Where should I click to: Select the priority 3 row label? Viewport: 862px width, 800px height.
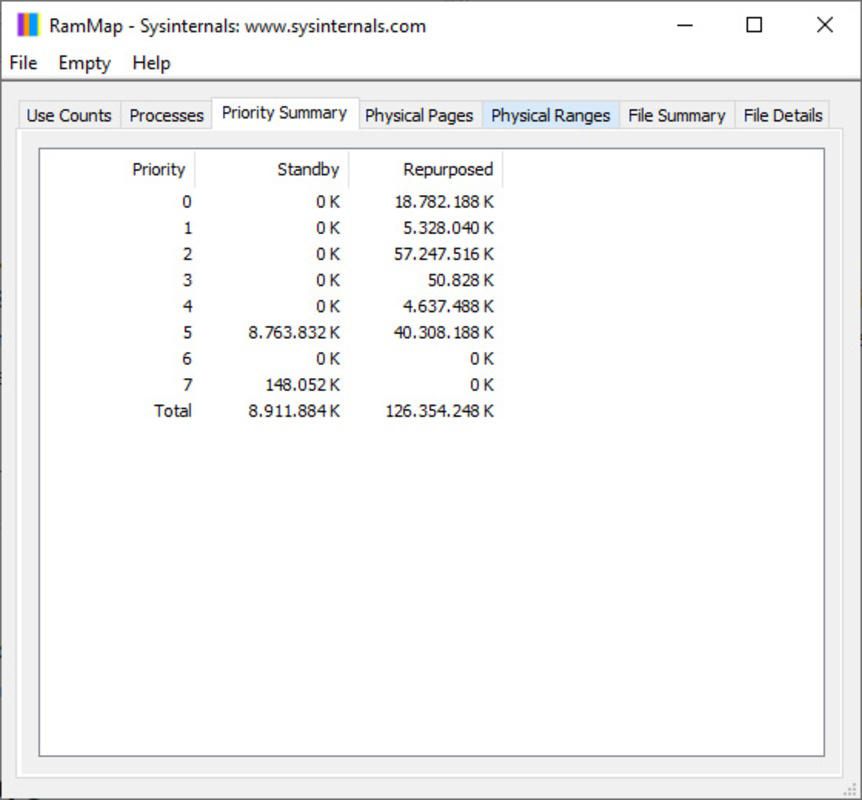click(x=187, y=280)
